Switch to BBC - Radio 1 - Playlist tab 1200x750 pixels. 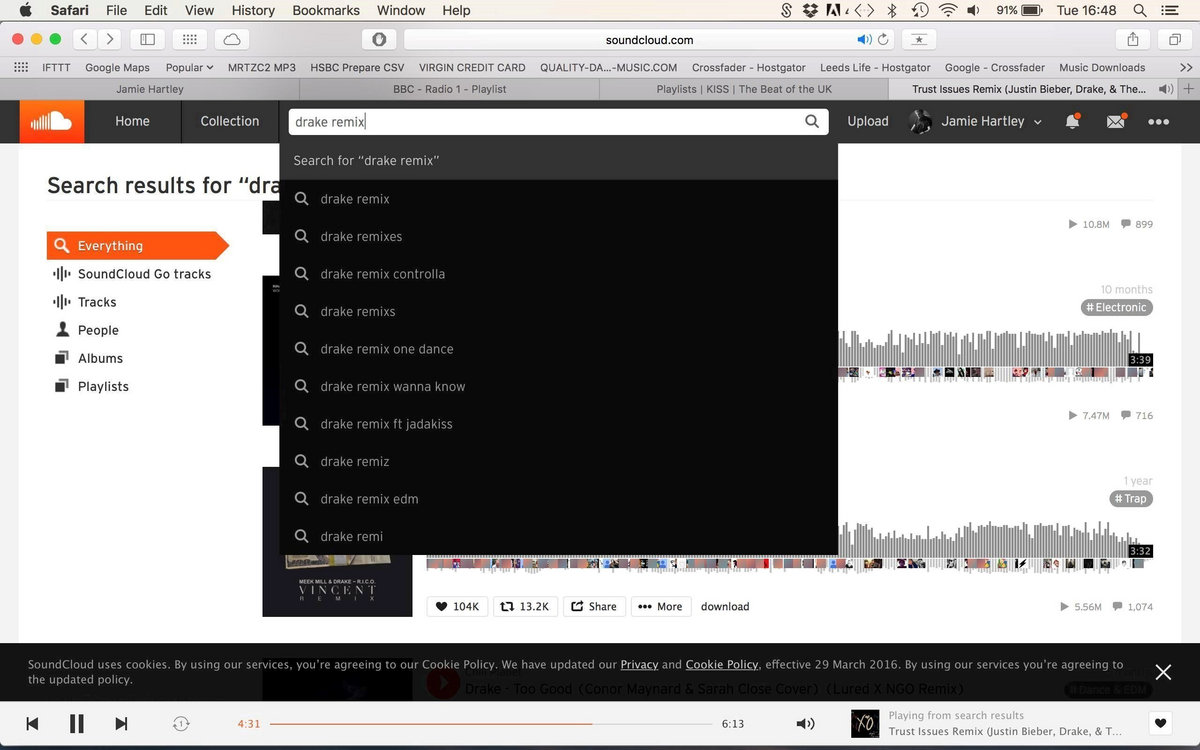[449, 89]
